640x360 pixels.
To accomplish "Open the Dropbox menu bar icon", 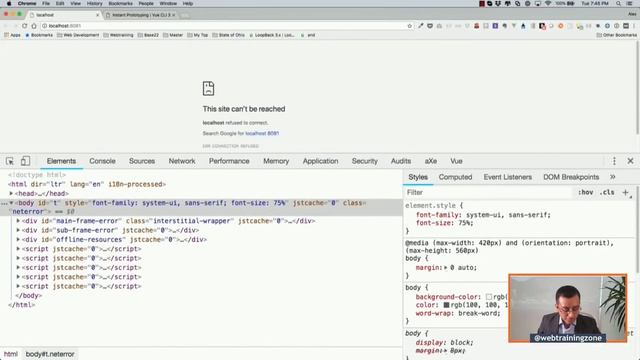I will (498, 3).
